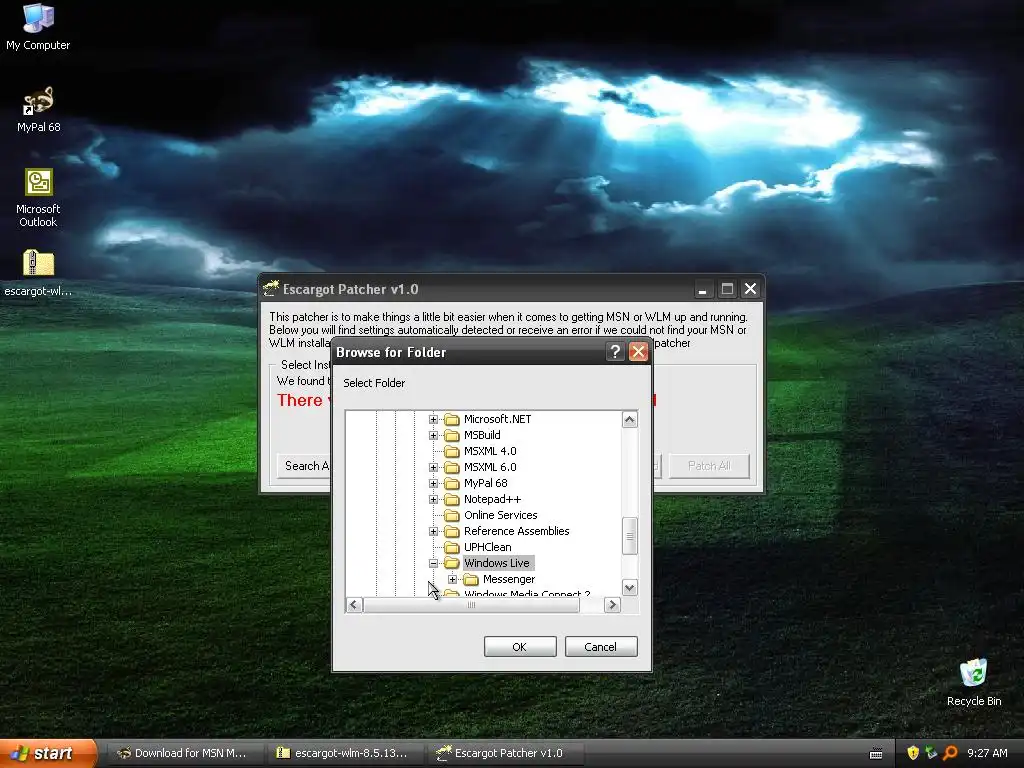Open the Start menu

point(48,753)
